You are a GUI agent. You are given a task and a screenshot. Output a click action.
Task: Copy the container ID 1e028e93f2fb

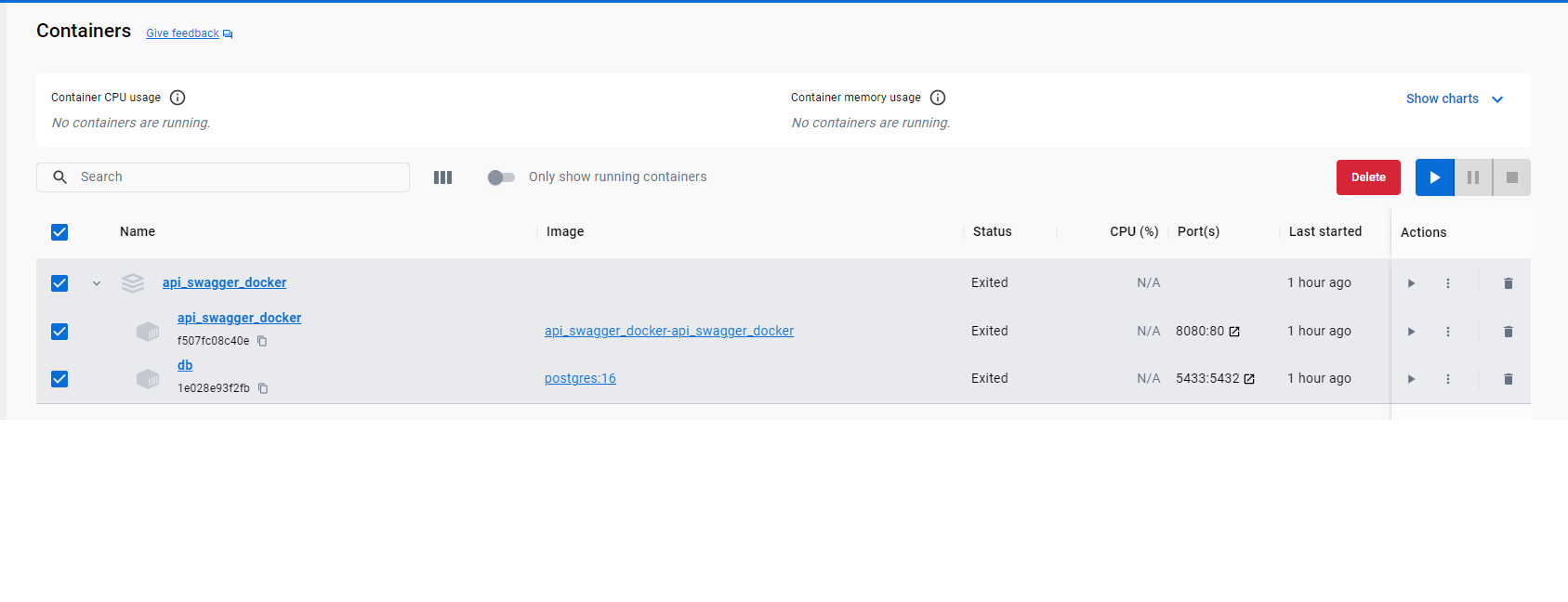(263, 388)
